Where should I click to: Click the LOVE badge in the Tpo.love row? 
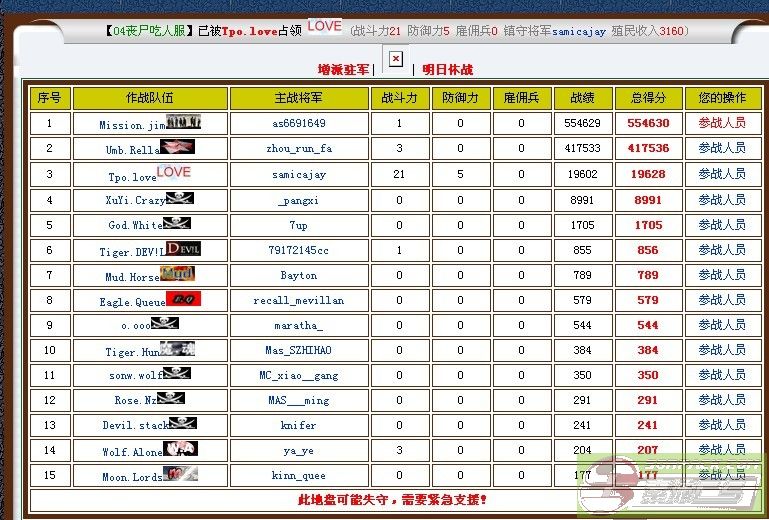pos(174,172)
